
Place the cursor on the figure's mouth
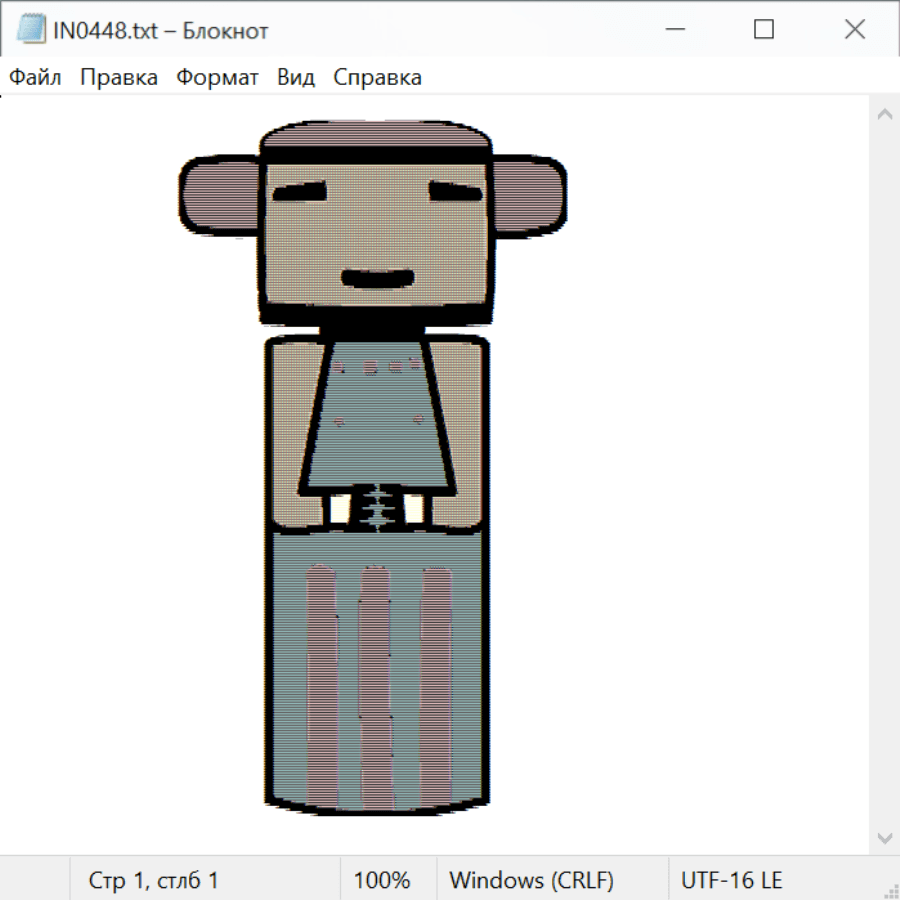(377, 277)
